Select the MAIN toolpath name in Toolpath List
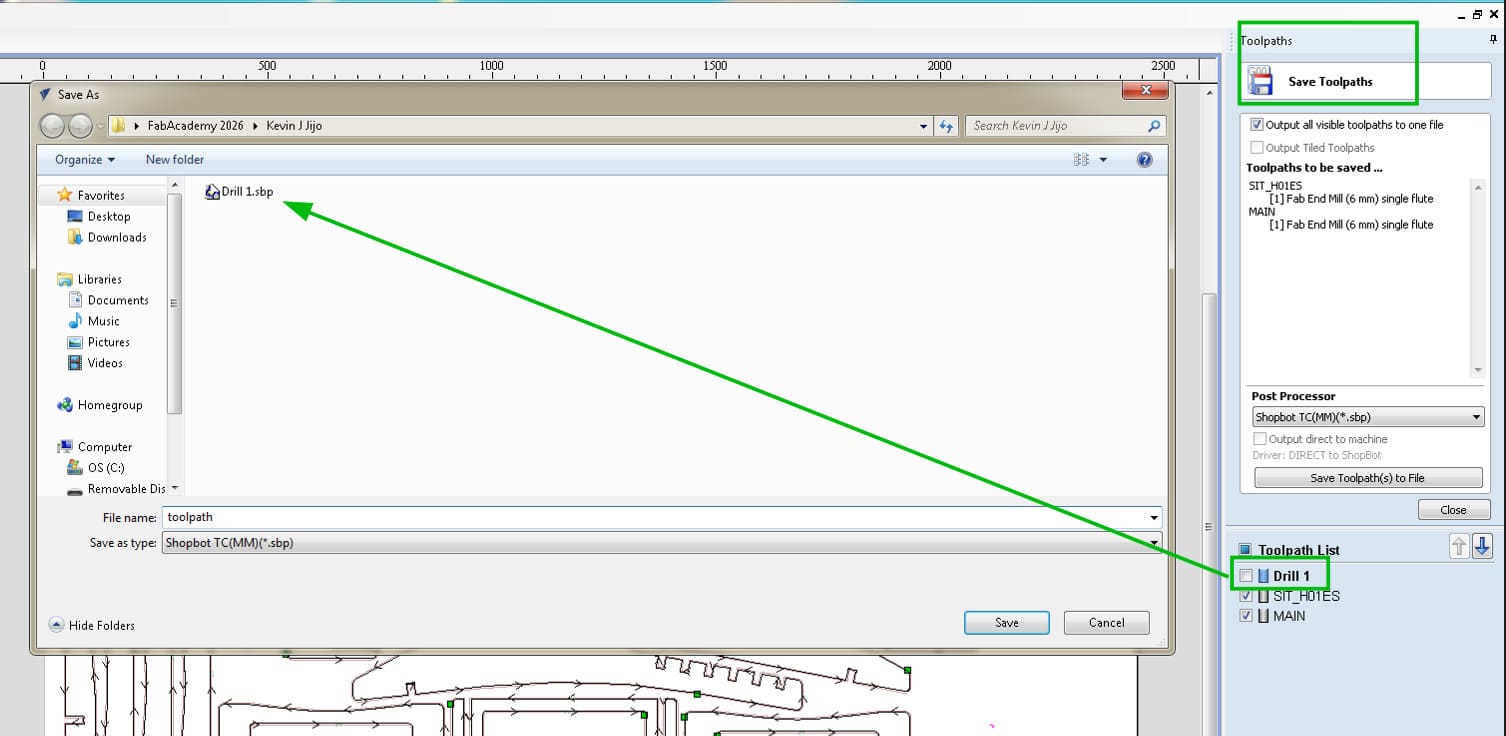The image size is (1506, 736). point(1289,616)
